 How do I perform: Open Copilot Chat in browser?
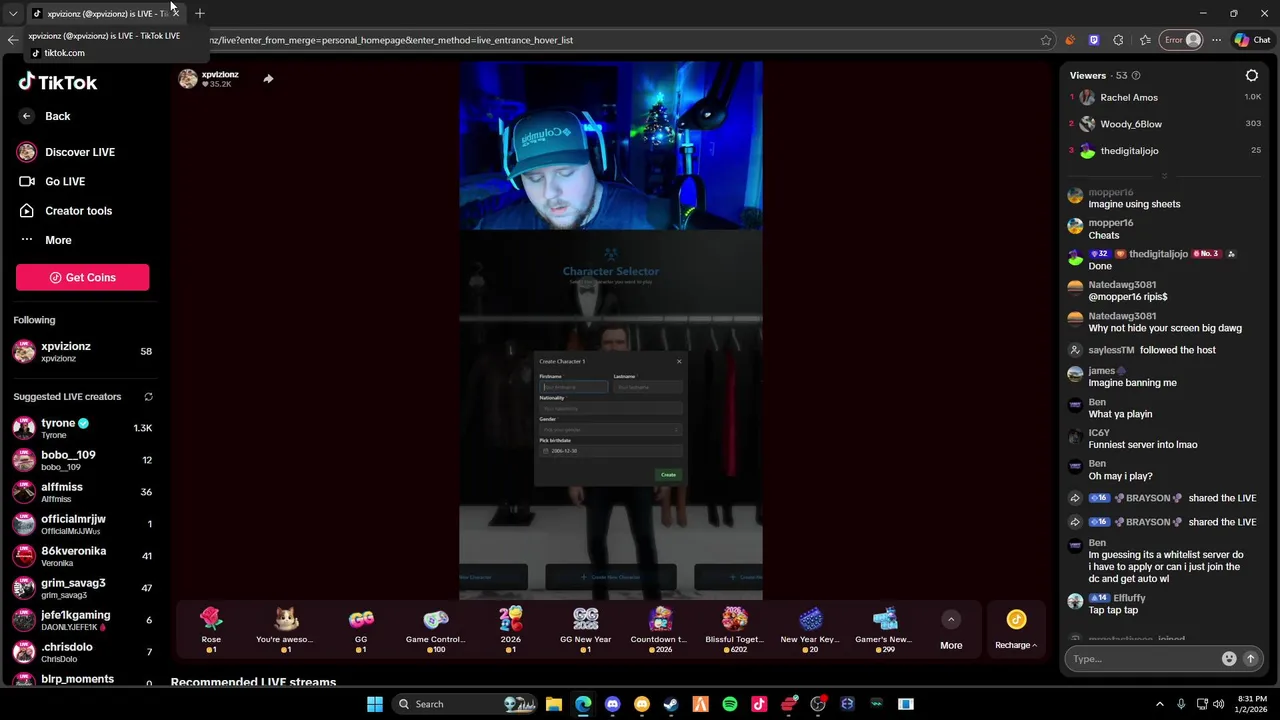(x=1252, y=40)
